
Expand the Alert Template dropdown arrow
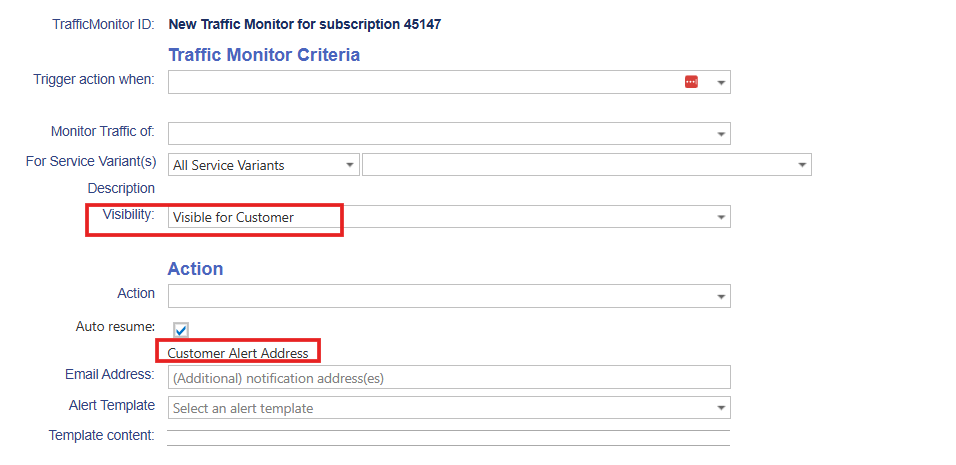point(720,408)
